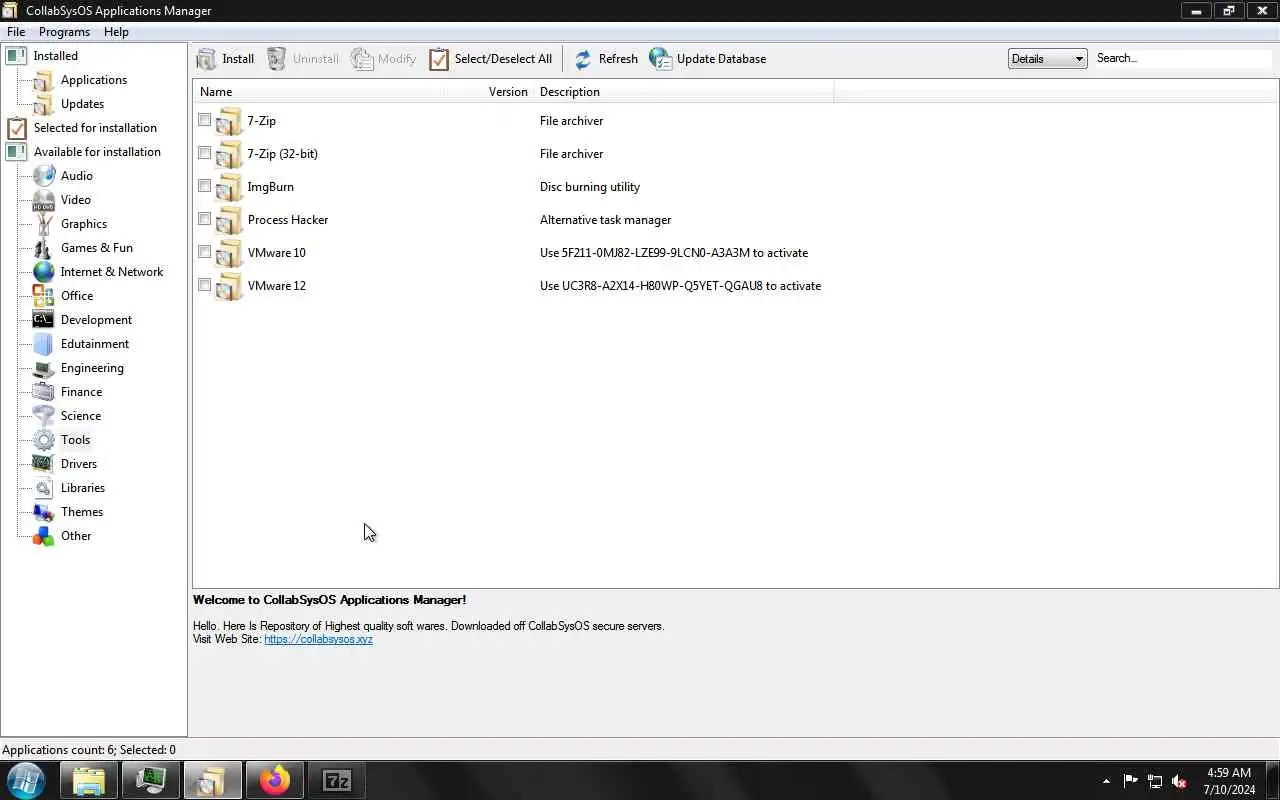Check the 7-Zip (32-bit) checkbox
The image size is (1280, 800).
click(204, 153)
